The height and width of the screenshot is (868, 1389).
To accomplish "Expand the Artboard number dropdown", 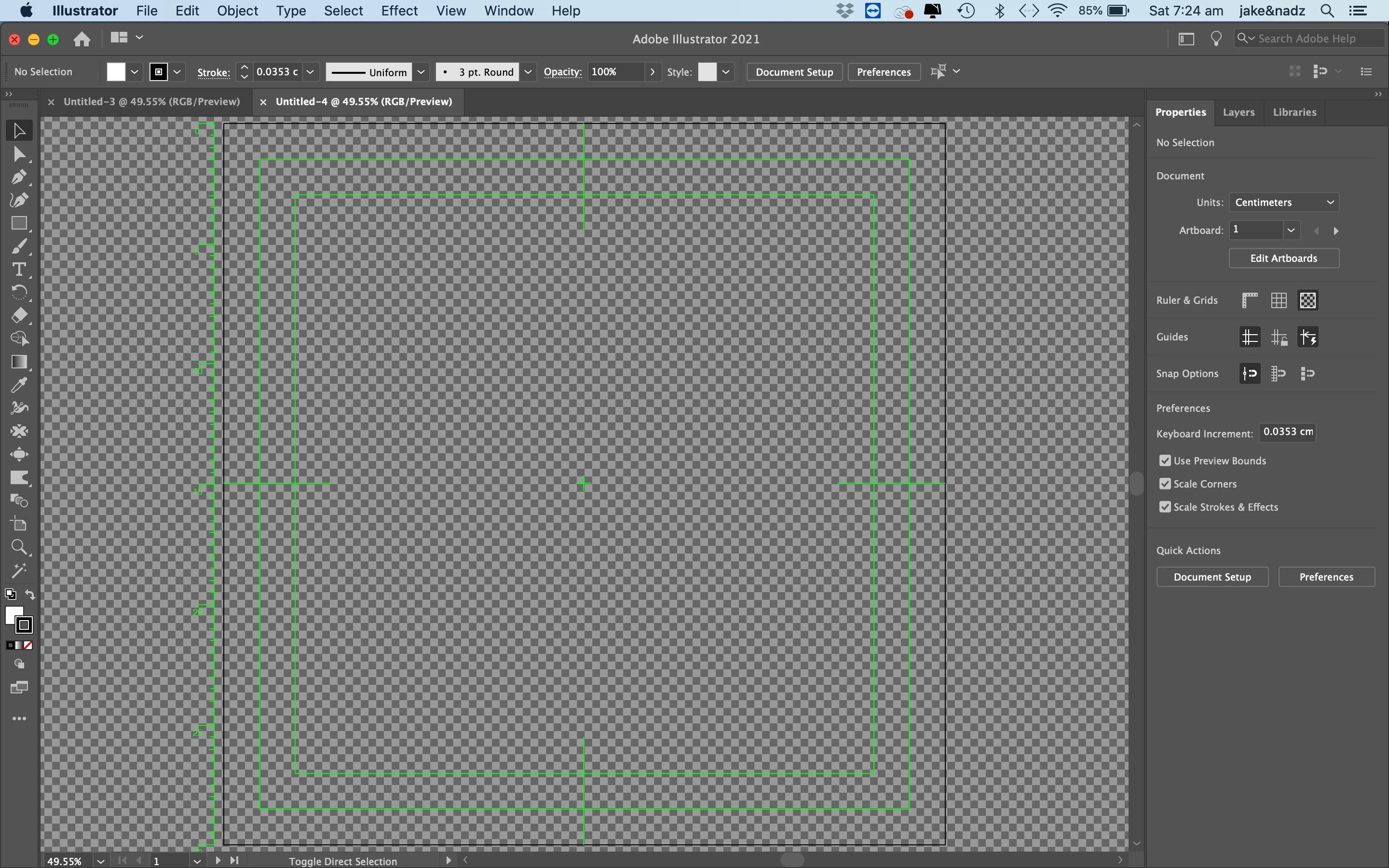I will click(x=1291, y=230).
